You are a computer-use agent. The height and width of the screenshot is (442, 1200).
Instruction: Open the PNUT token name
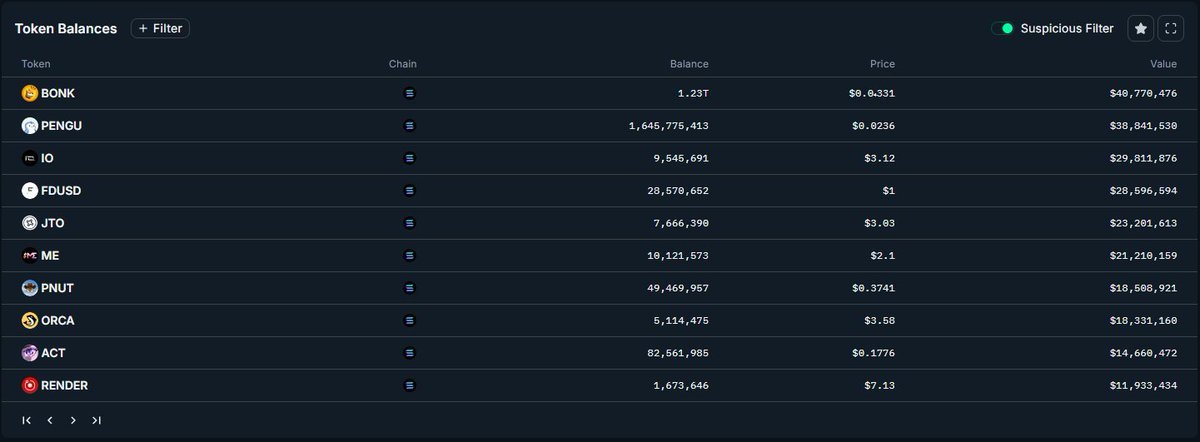58,288
